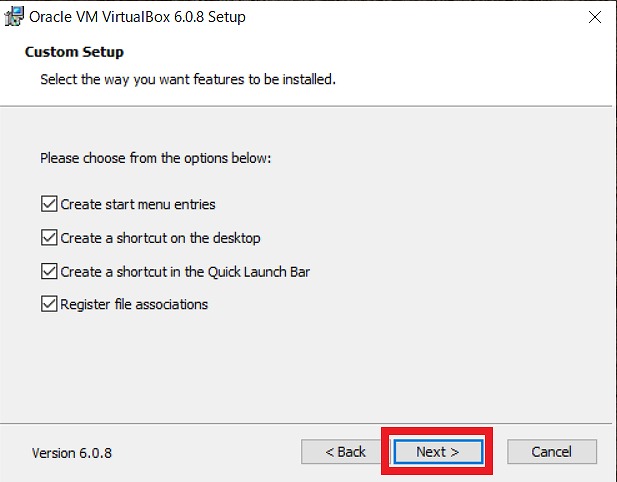Click the Version 6.0.8 label
This screenshot has width=617, height=482.
pos(72,453)
